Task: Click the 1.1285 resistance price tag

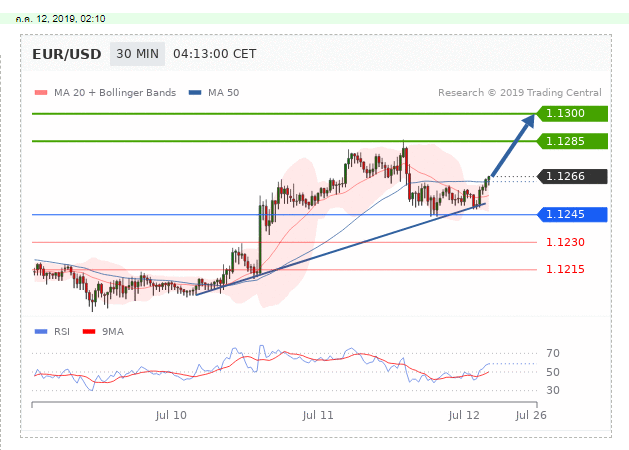Action: (x=572, y=141)
